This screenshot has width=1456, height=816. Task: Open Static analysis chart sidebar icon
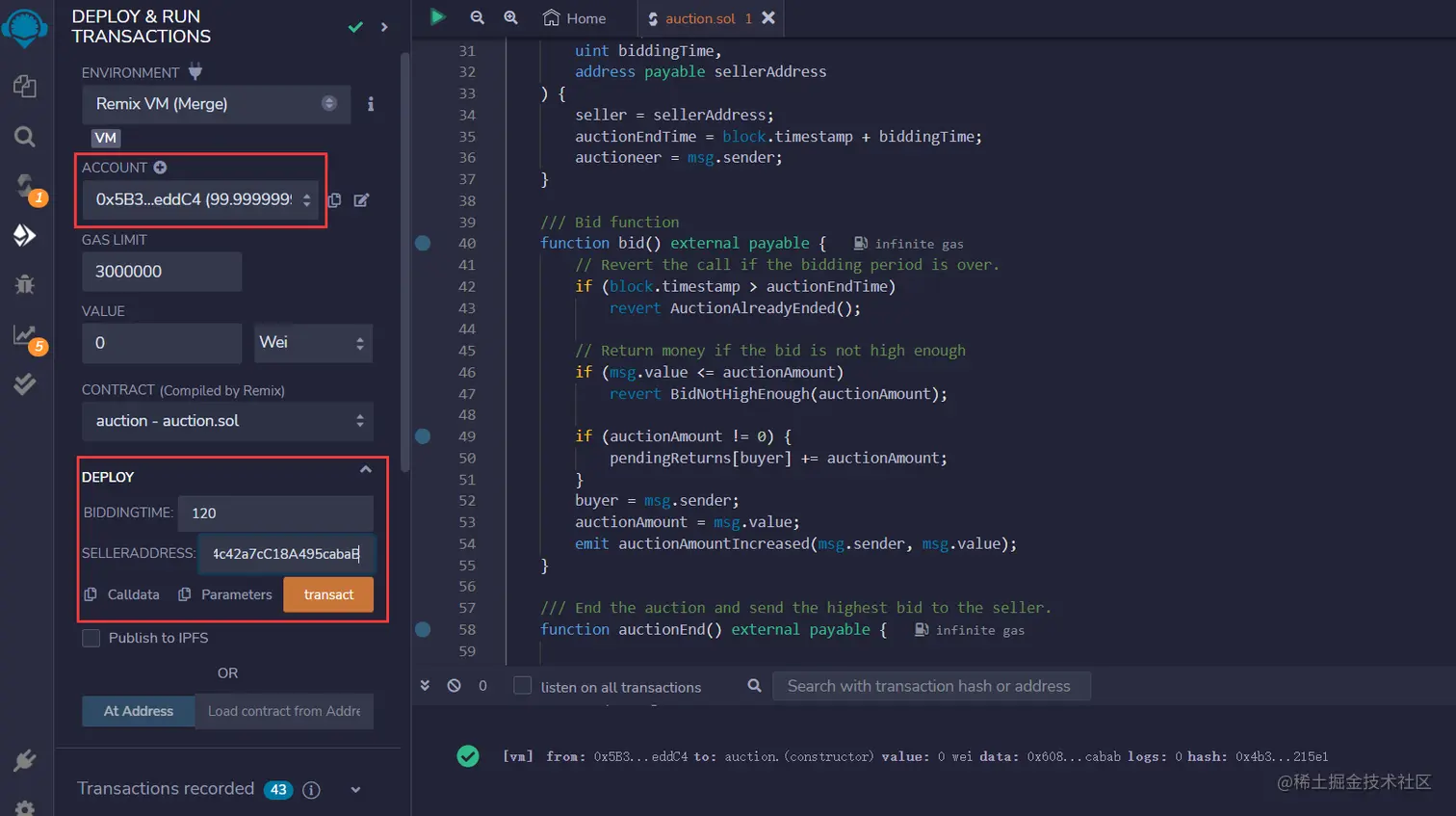point(25,334)
